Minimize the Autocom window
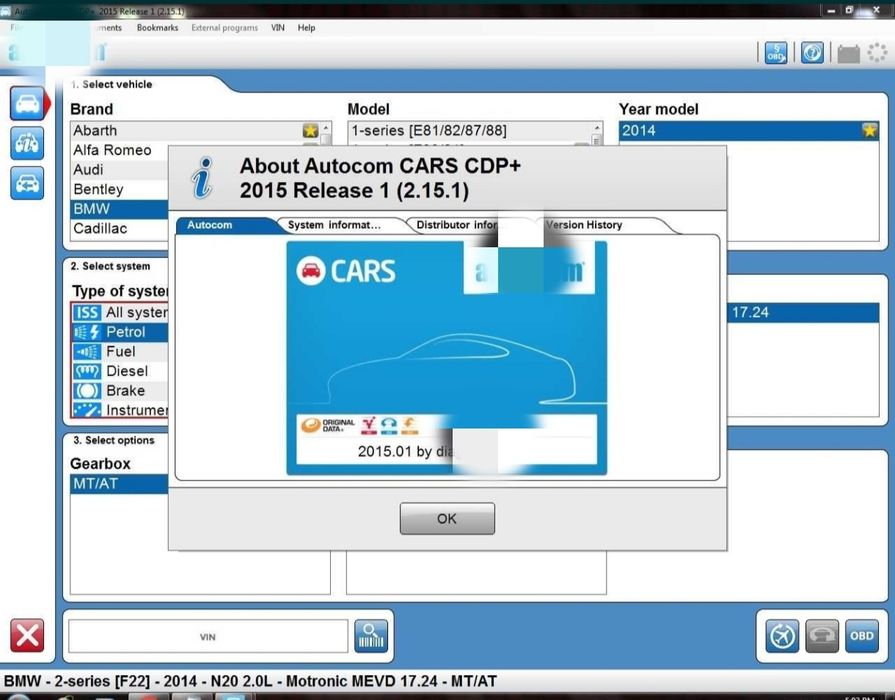Viewport: 895px width, 700px height. coord(832,10)
